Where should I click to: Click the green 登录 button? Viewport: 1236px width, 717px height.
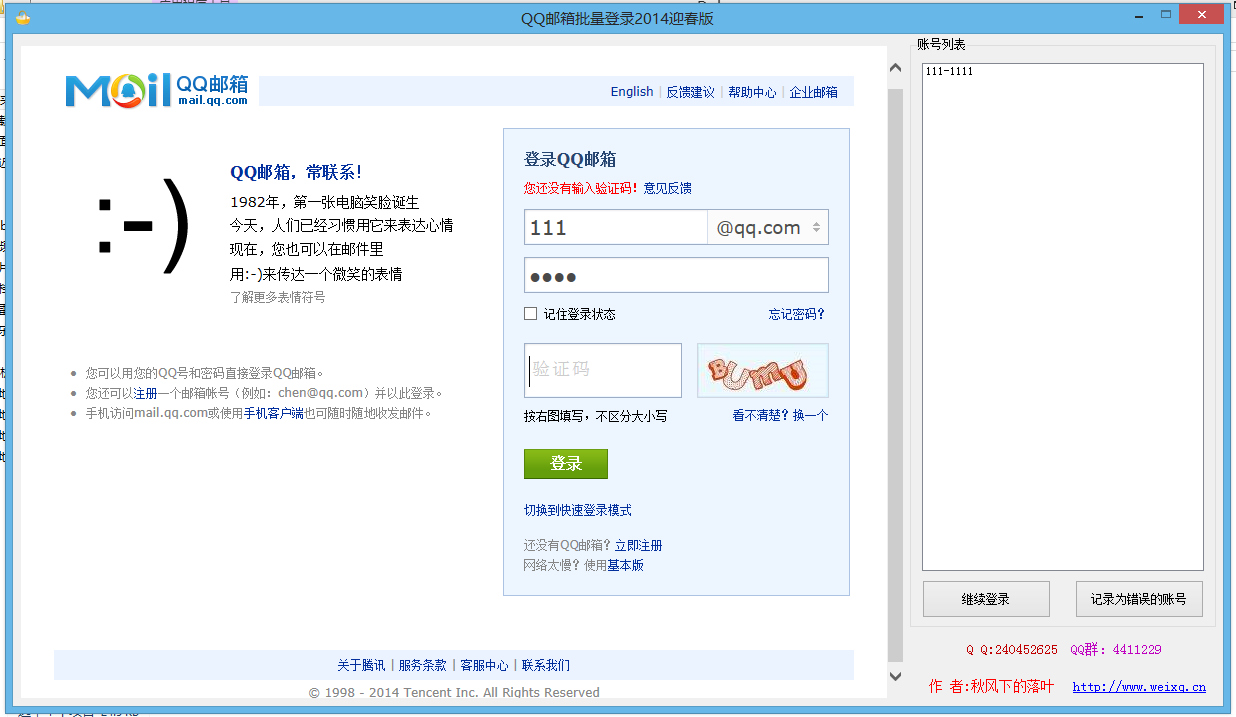coord(566,464)
